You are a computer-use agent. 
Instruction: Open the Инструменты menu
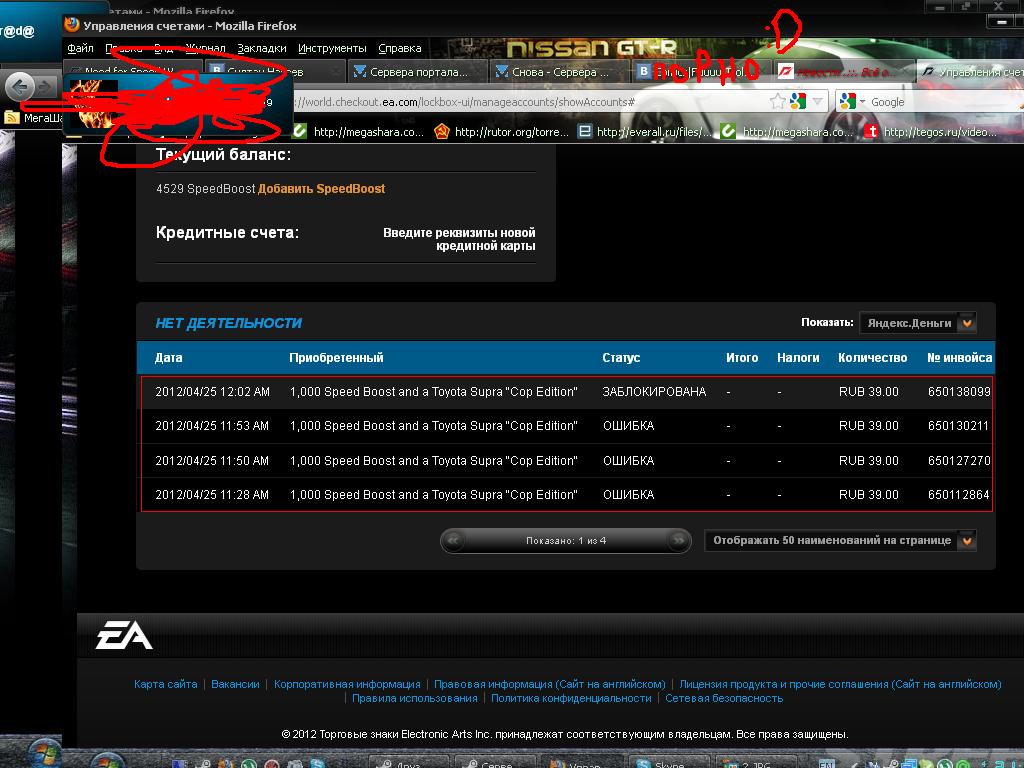[x=332, y=48]
